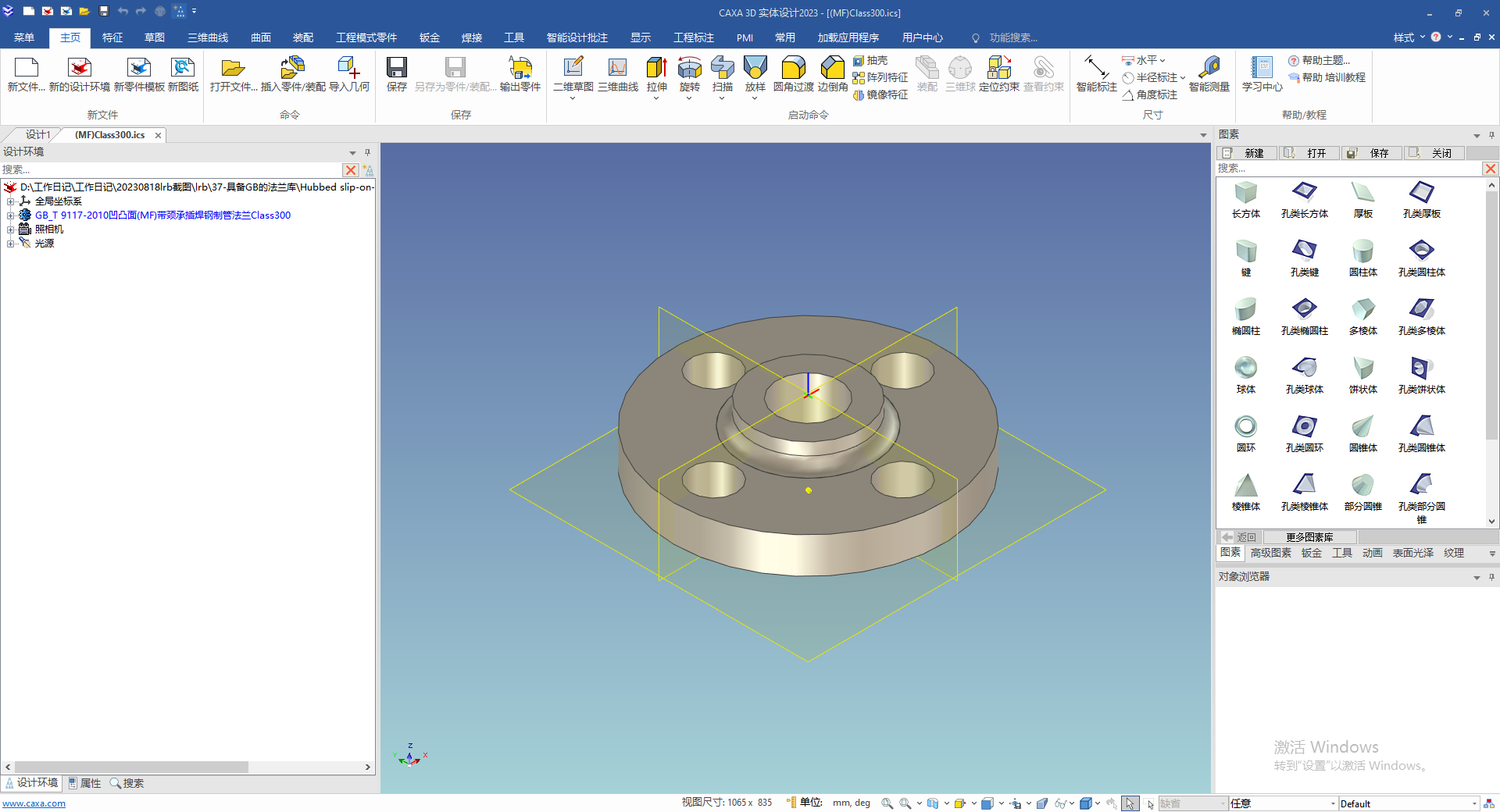Open the 样式 style dropdown

tap(1409, 37)
